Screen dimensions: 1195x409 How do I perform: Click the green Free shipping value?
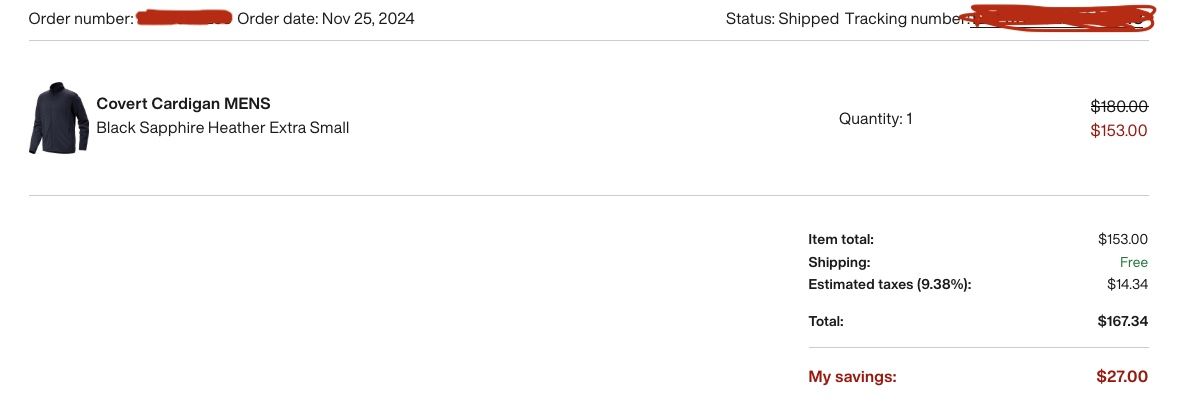1133,262
